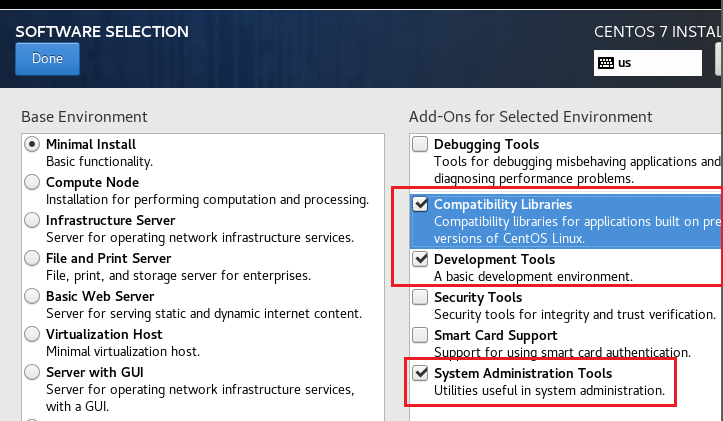
Task: Choose Compute Node base environment
Action: pos(32,182)
